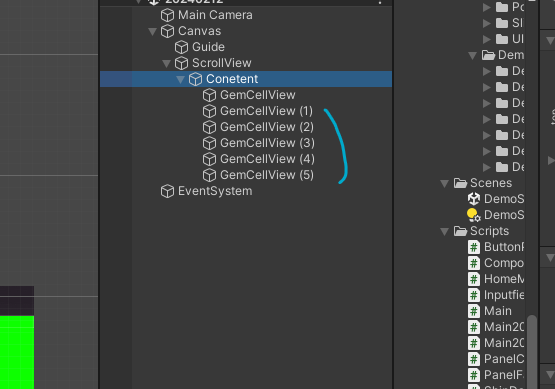The image size is (555, 389).
Task: Select the first GemCellView object
Action: coord(258,95)
